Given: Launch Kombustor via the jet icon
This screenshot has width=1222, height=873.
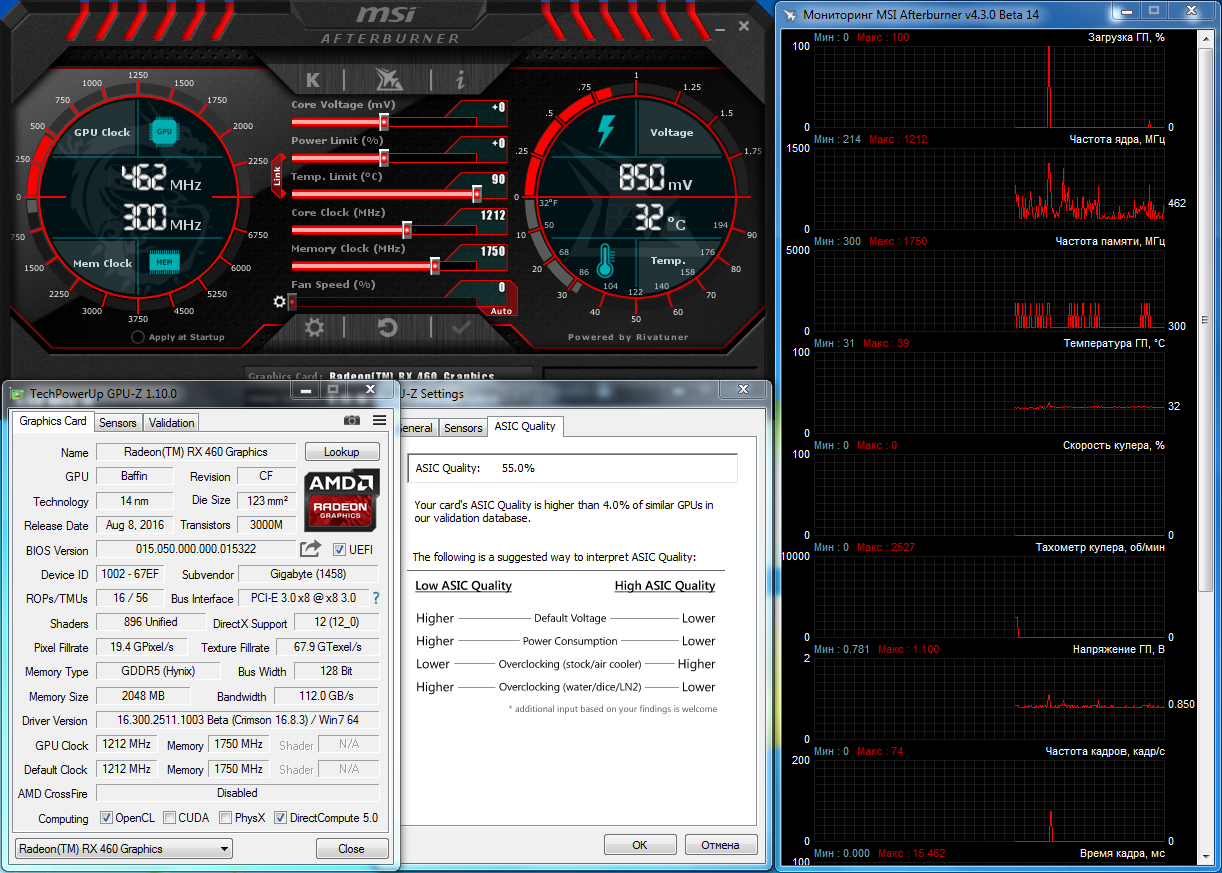Looking at the screenshot, I should point(388,80).
